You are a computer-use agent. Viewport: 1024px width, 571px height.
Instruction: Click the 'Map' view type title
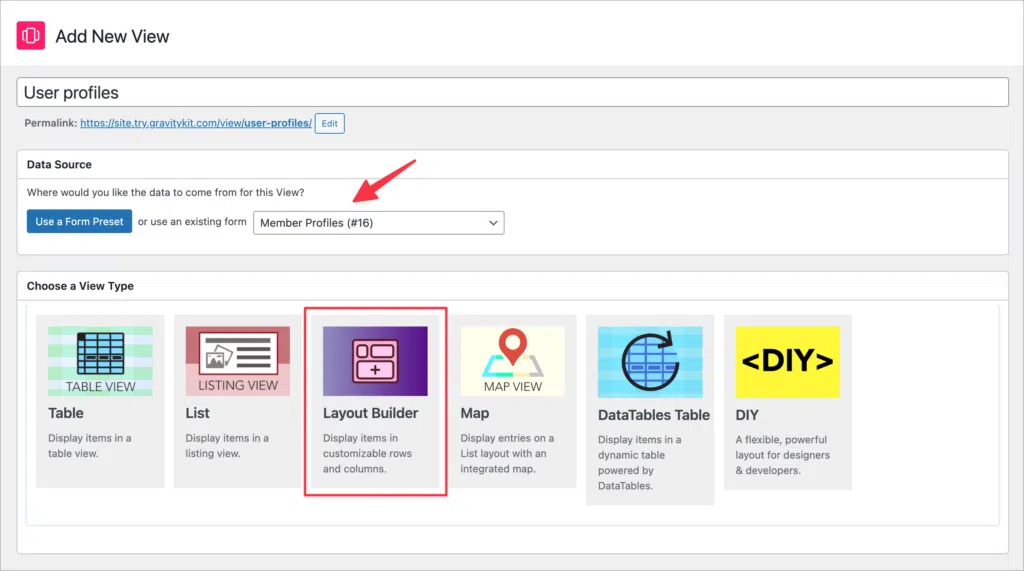[475, 413]
